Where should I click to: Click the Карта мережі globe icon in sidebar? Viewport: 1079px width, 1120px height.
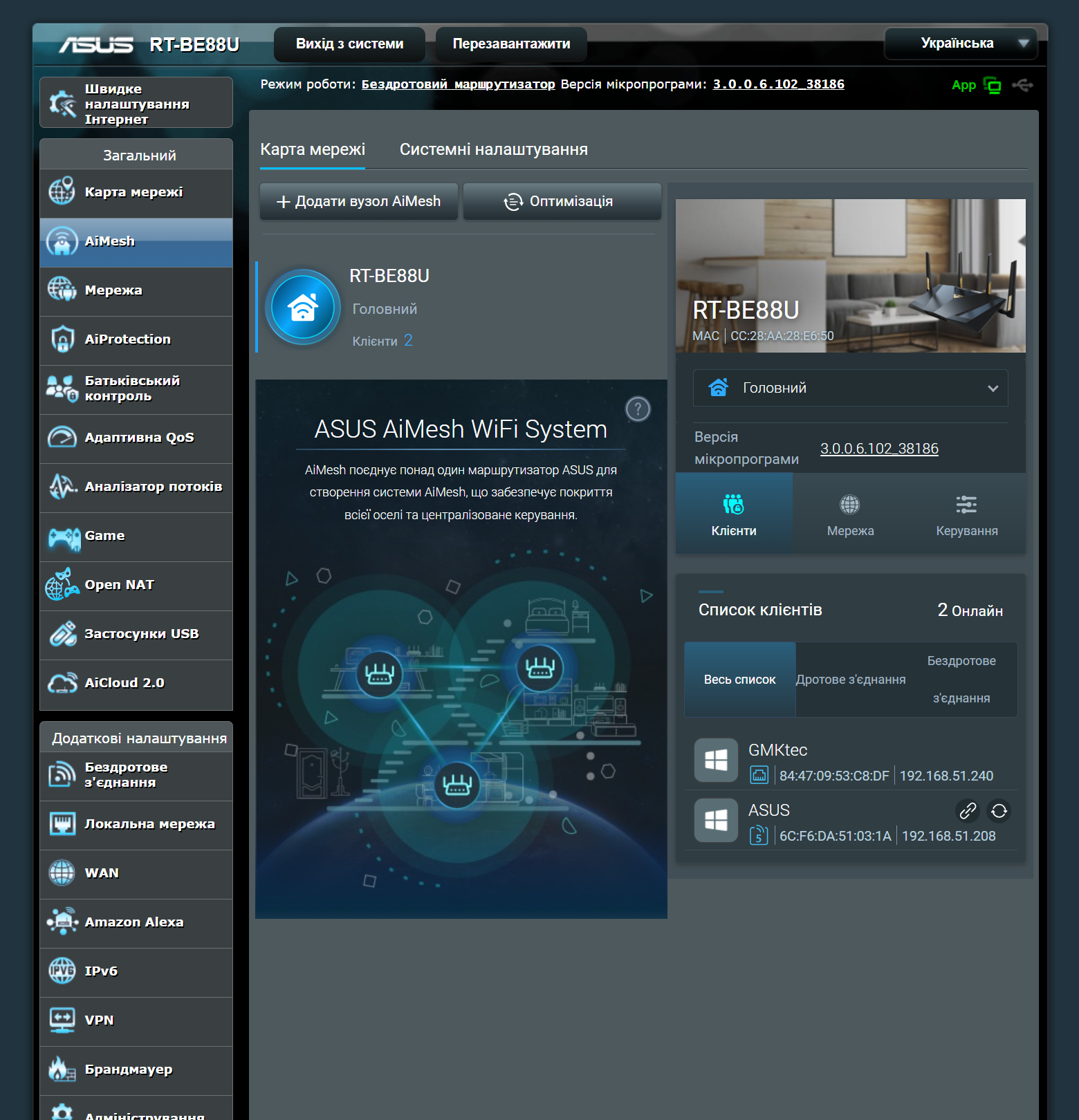coord(62,192)
